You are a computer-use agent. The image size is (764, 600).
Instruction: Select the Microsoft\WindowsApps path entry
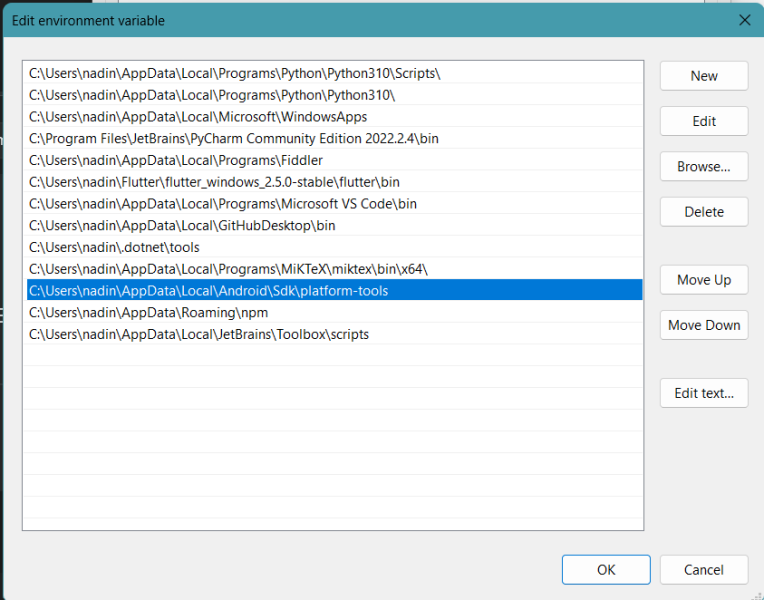click(334, 117)
